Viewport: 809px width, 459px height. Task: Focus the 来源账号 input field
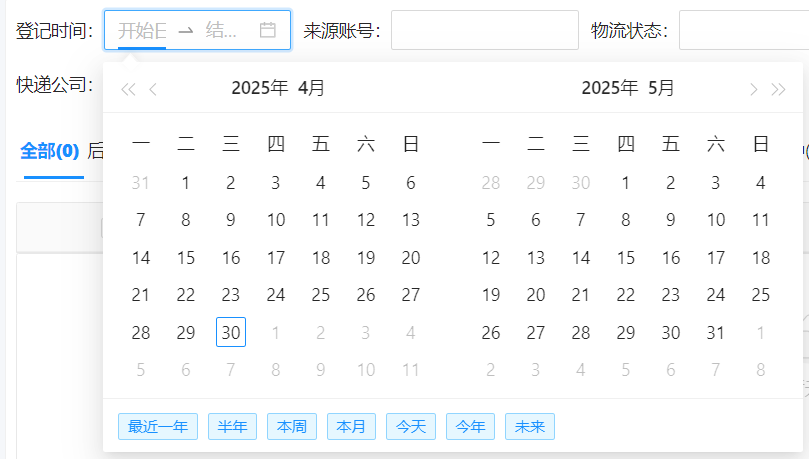[x=484, y=30]
